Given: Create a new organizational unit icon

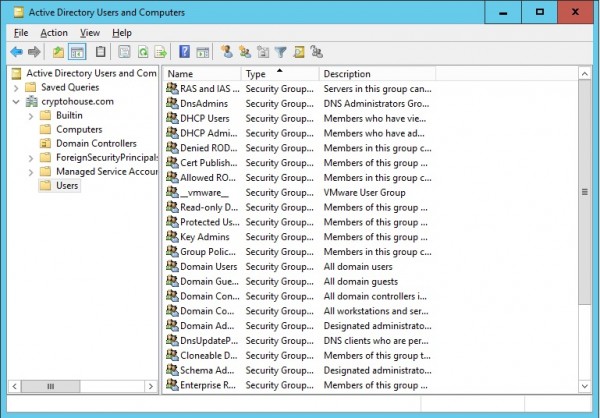Looking at the screenshot, I should click(263, 52).
